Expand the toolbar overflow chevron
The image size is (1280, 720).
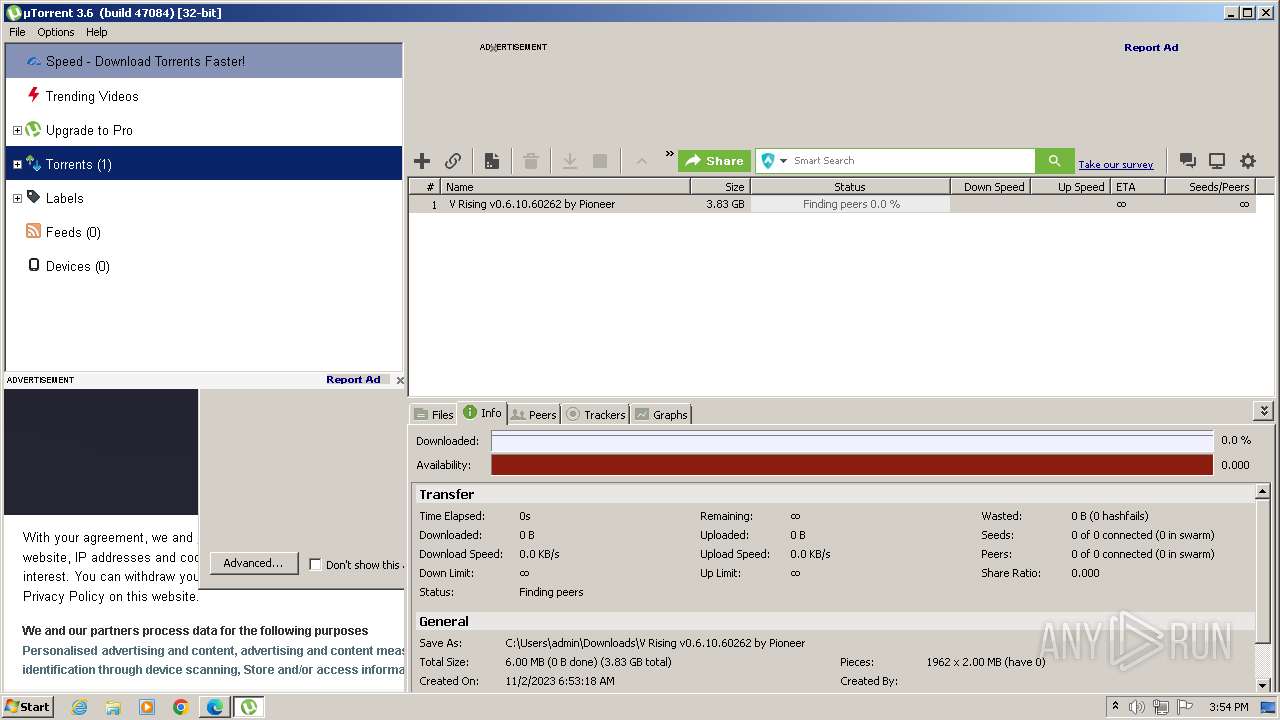point(670,154)
